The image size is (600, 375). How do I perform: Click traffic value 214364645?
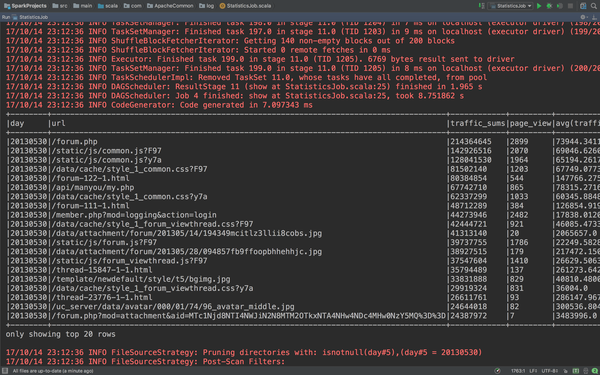pos(471,142)
